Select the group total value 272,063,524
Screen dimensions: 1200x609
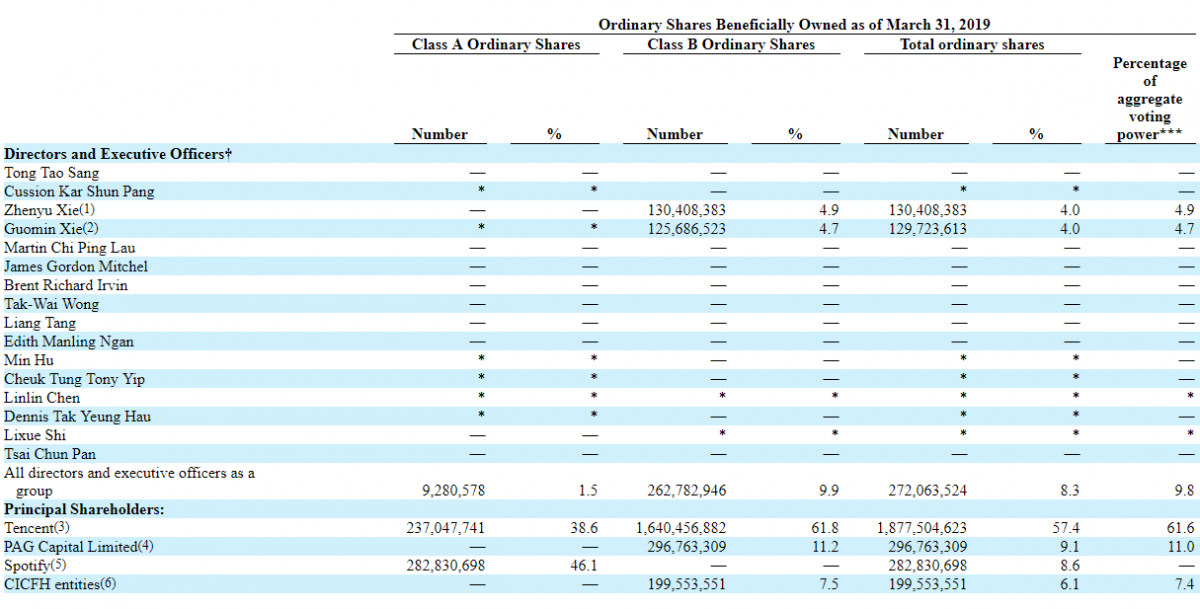[x=928, y=491]
